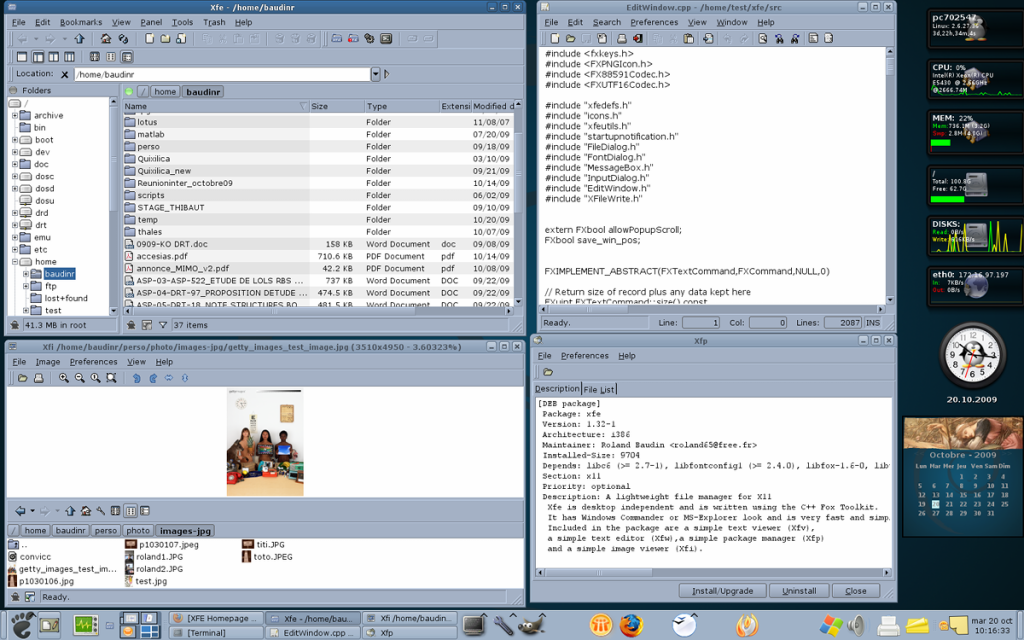Click the Search icon in EditWindow.cpp toolbar
This screenshot has height=640, width=1024.
point(763,38)
